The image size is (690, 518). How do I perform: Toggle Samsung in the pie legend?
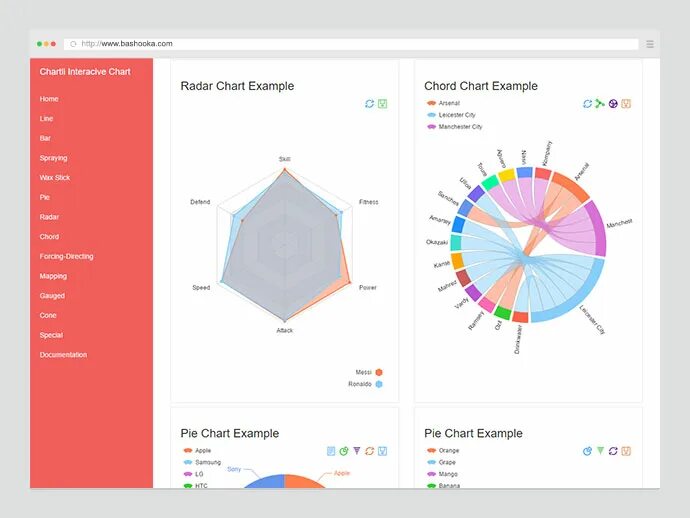click(x=202, y=463)
